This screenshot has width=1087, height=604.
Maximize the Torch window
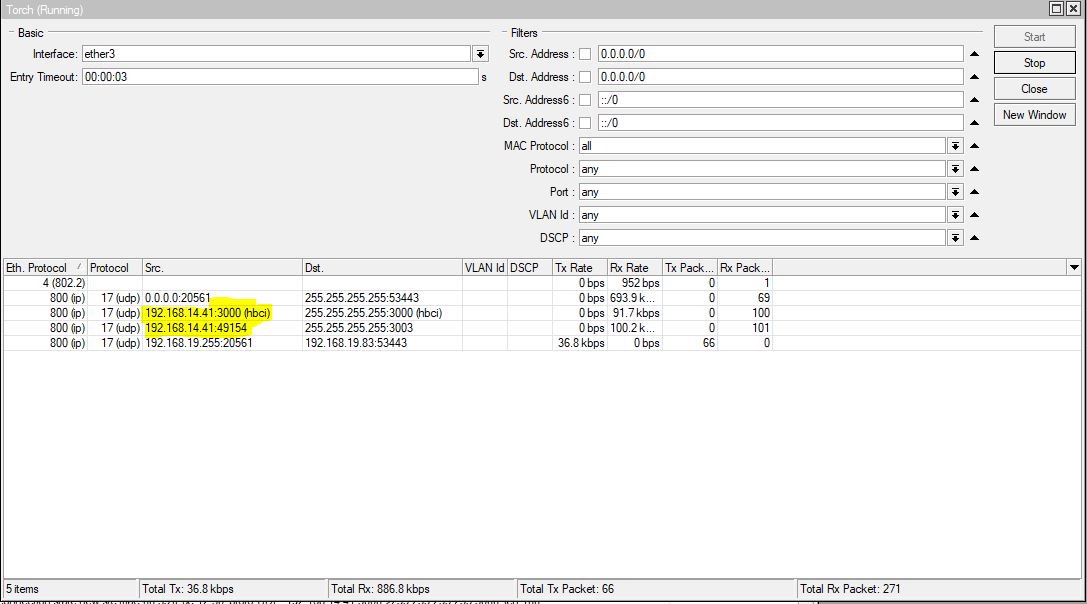point(1056,8)
